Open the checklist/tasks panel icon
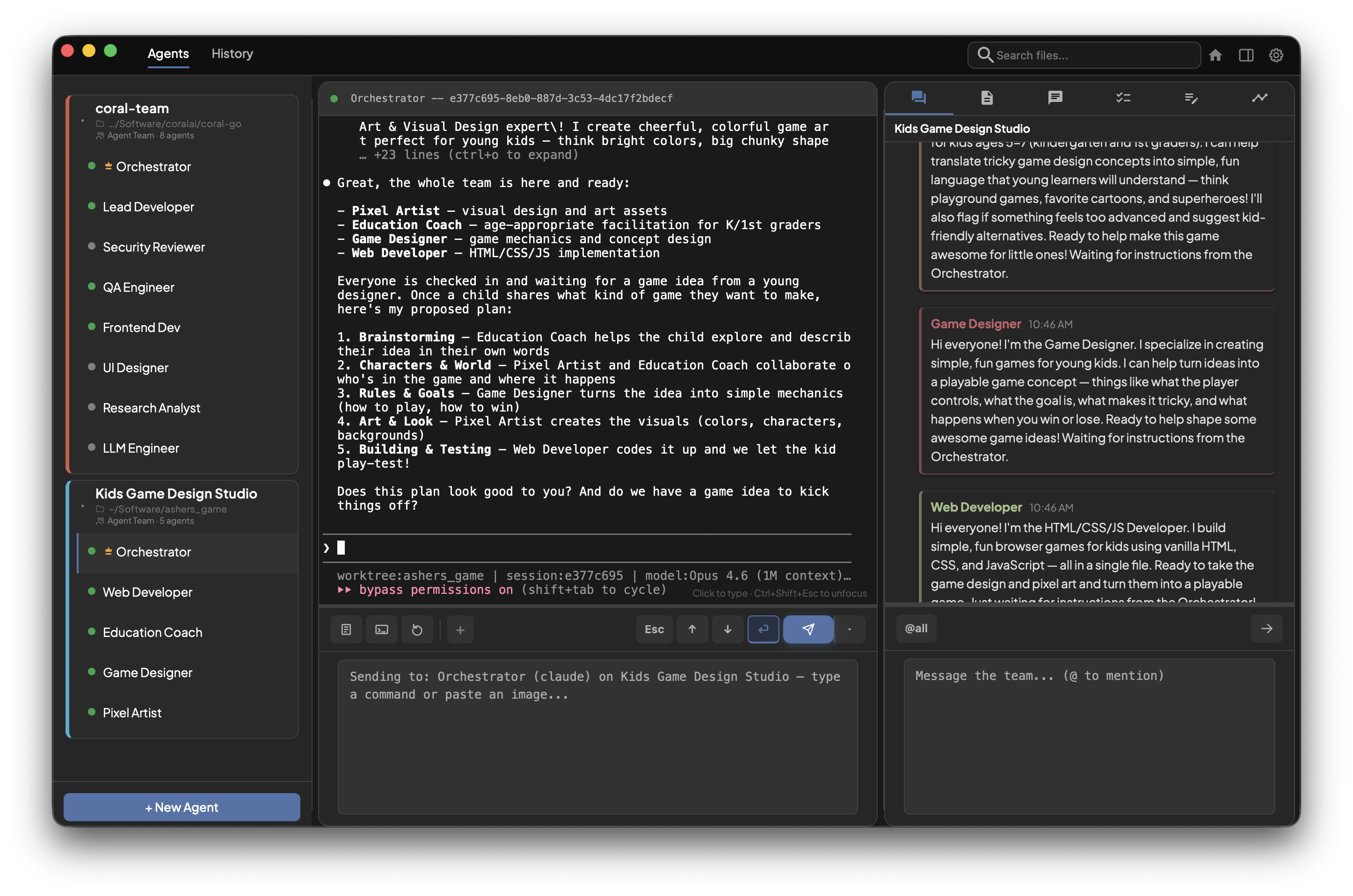The height and width of the screenshot is (896, 1353). click(1123, 98)
